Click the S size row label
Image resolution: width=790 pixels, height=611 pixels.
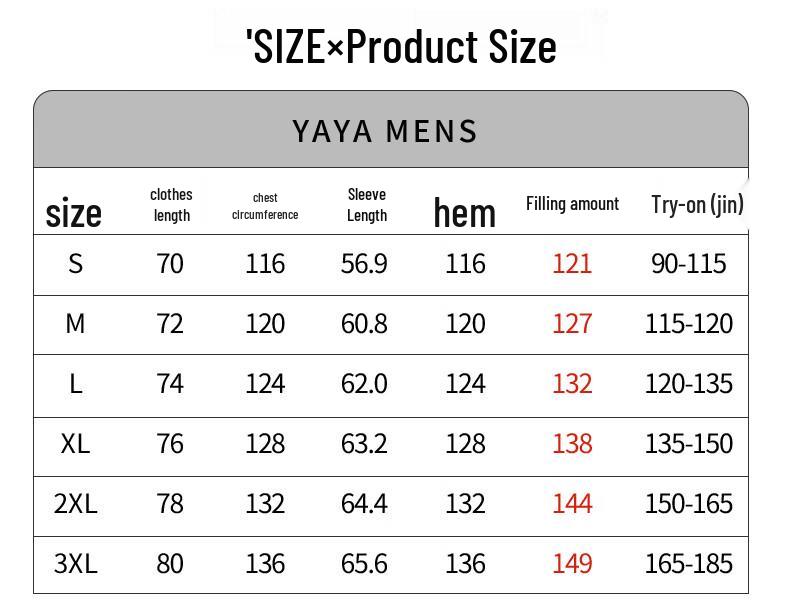click(x=75, y=264)
